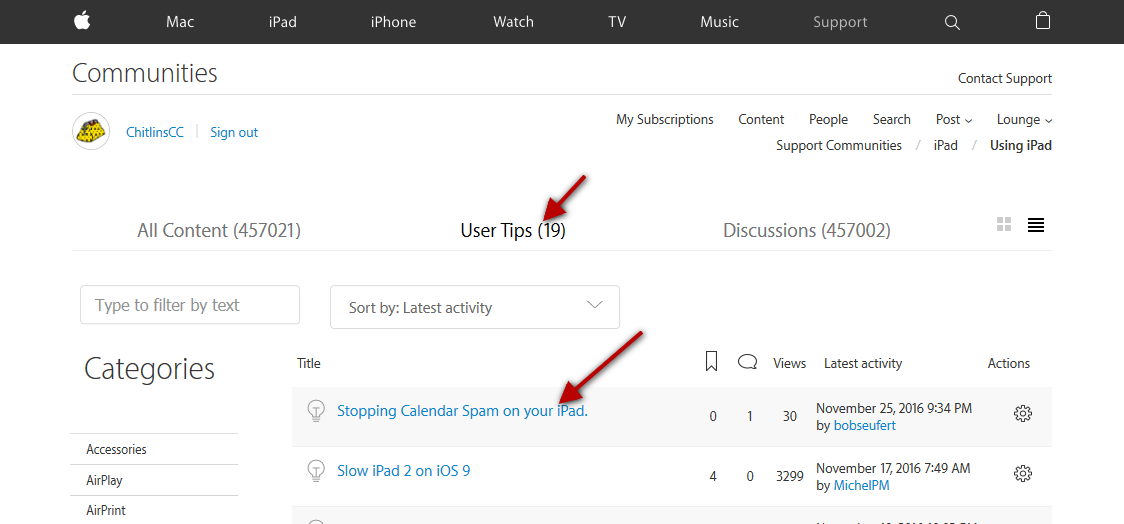Screen dimensions: 1124x524
Task: Open the People link
Action: tap(828, 120)
